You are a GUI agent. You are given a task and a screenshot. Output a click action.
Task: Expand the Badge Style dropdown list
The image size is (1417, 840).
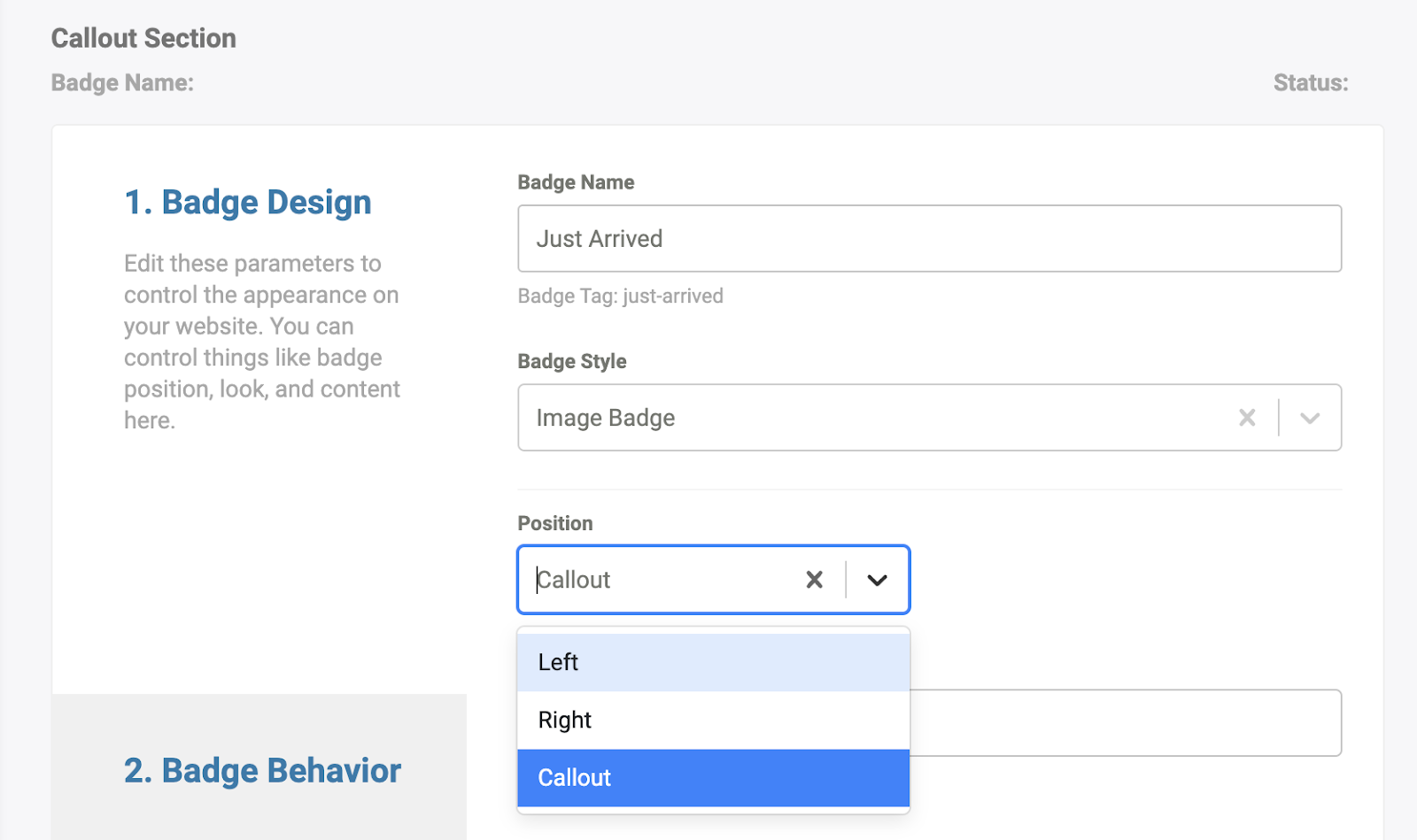[1310, 417]
